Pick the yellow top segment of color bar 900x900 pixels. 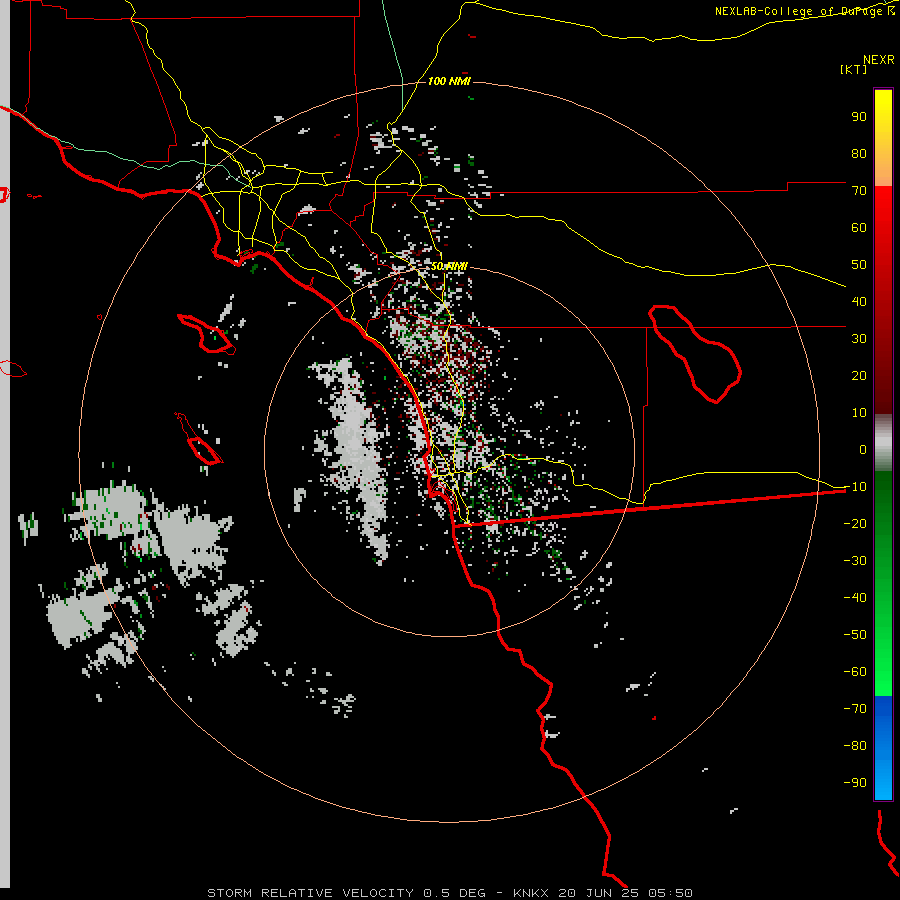(x=883, y=138)
